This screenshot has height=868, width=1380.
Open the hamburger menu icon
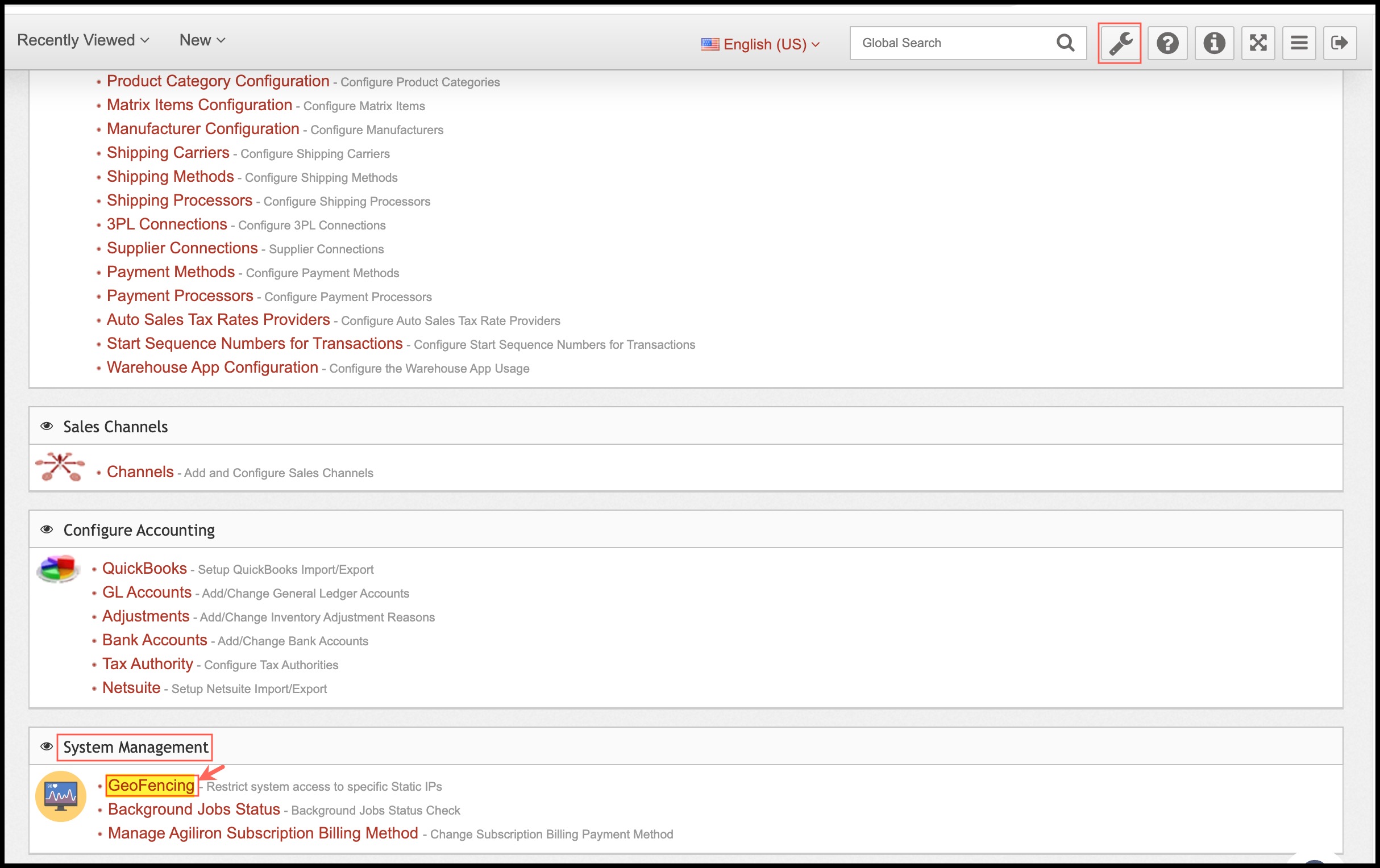(1298, 43)
